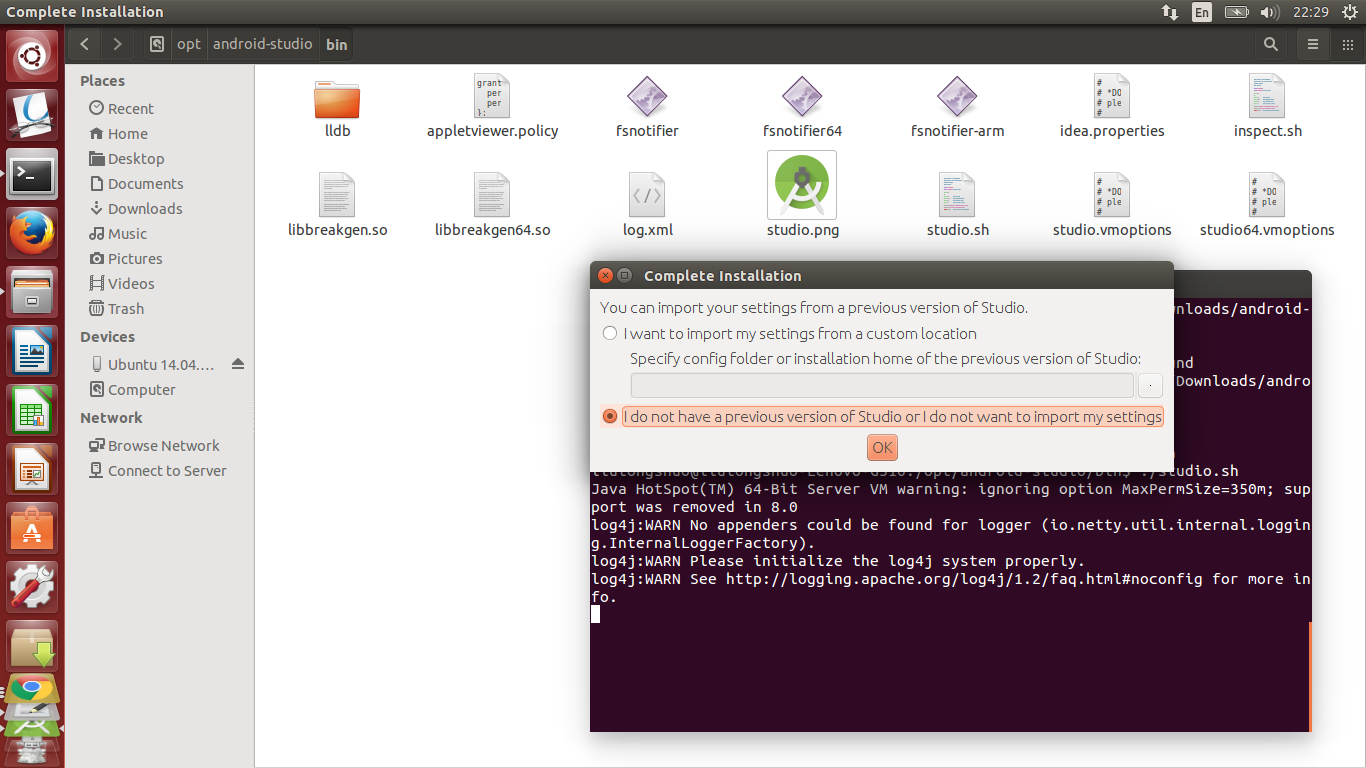Select the studio.vmoptions file icon

1112,195
